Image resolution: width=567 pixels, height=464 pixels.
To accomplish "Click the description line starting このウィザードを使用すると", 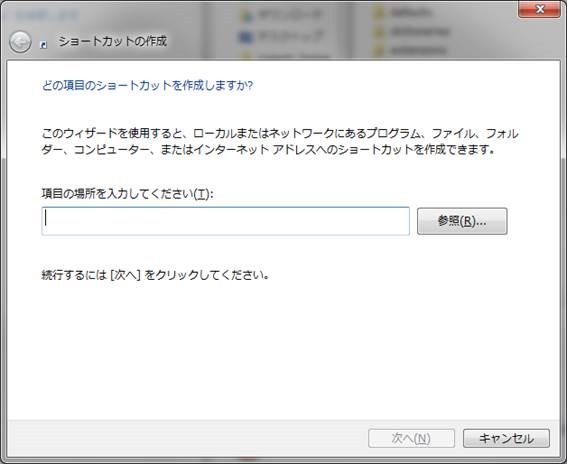I will (280, 133).
